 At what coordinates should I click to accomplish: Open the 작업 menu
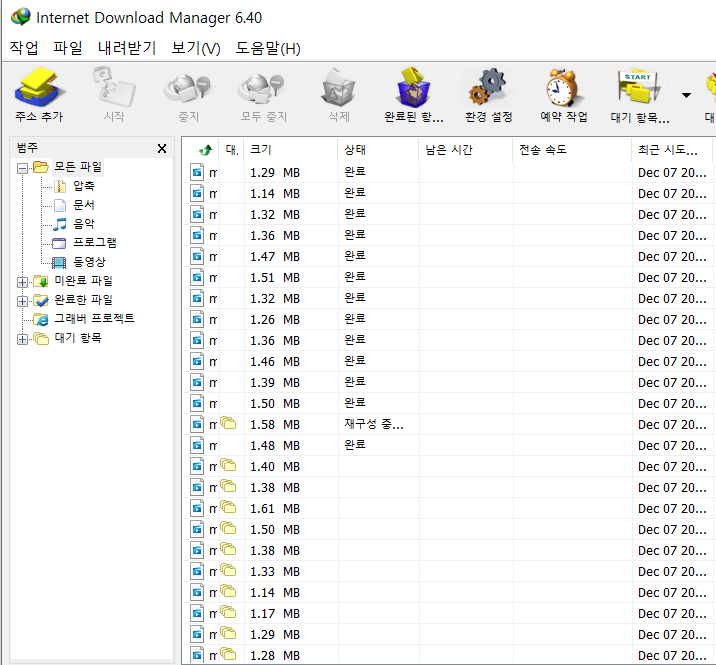(x=24, y=48)
